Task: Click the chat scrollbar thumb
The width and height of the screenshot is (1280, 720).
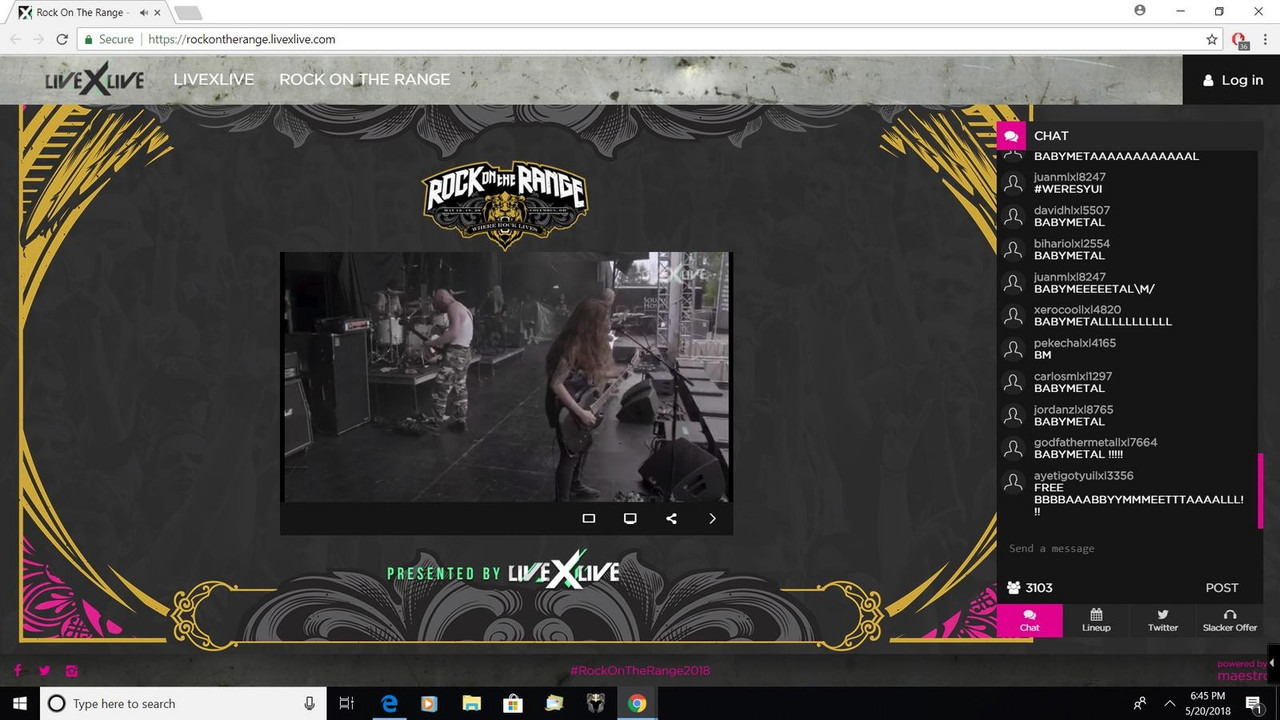Action: pyautogui.click(x=1260, y=491)
